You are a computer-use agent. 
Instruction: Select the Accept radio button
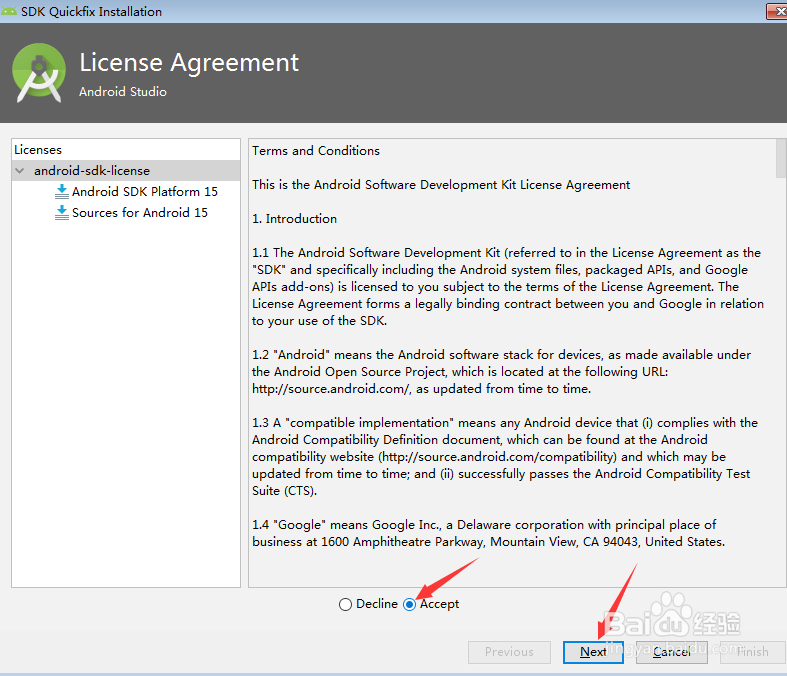(x=410, y=604)
